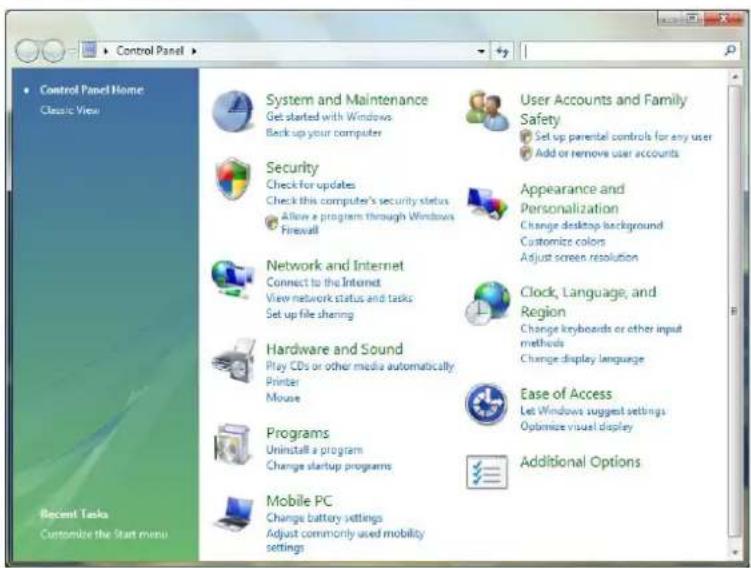Expand the arrow after Control Panel breadcrumb
This screenshot has width=751, height=568.
[194, 51]
